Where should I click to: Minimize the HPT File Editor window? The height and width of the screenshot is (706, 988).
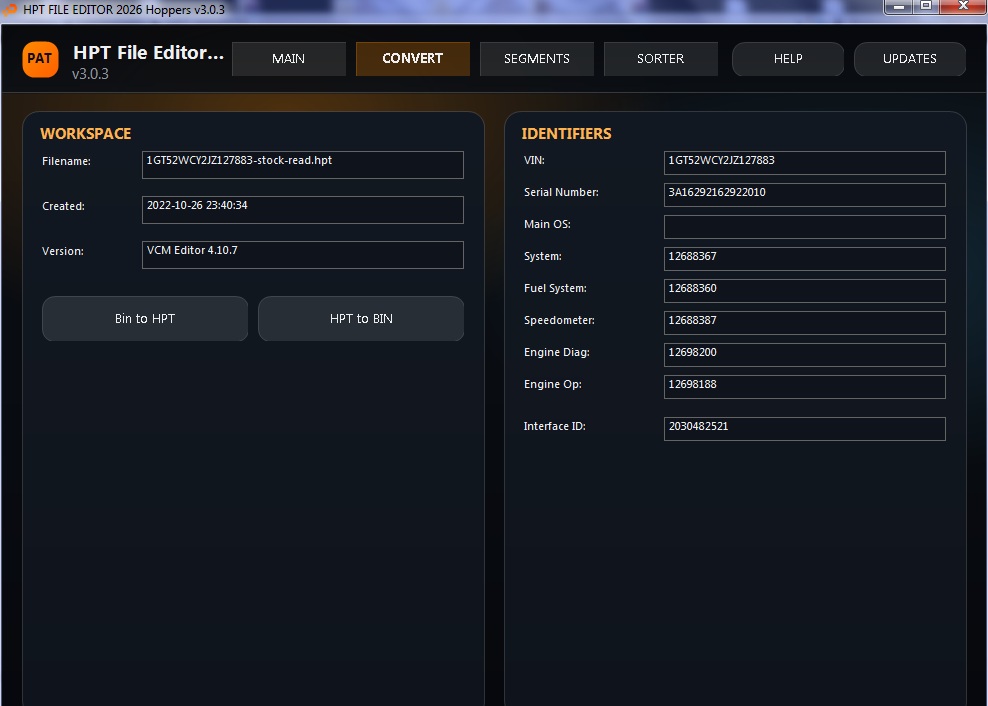click(x=899, y=6)
